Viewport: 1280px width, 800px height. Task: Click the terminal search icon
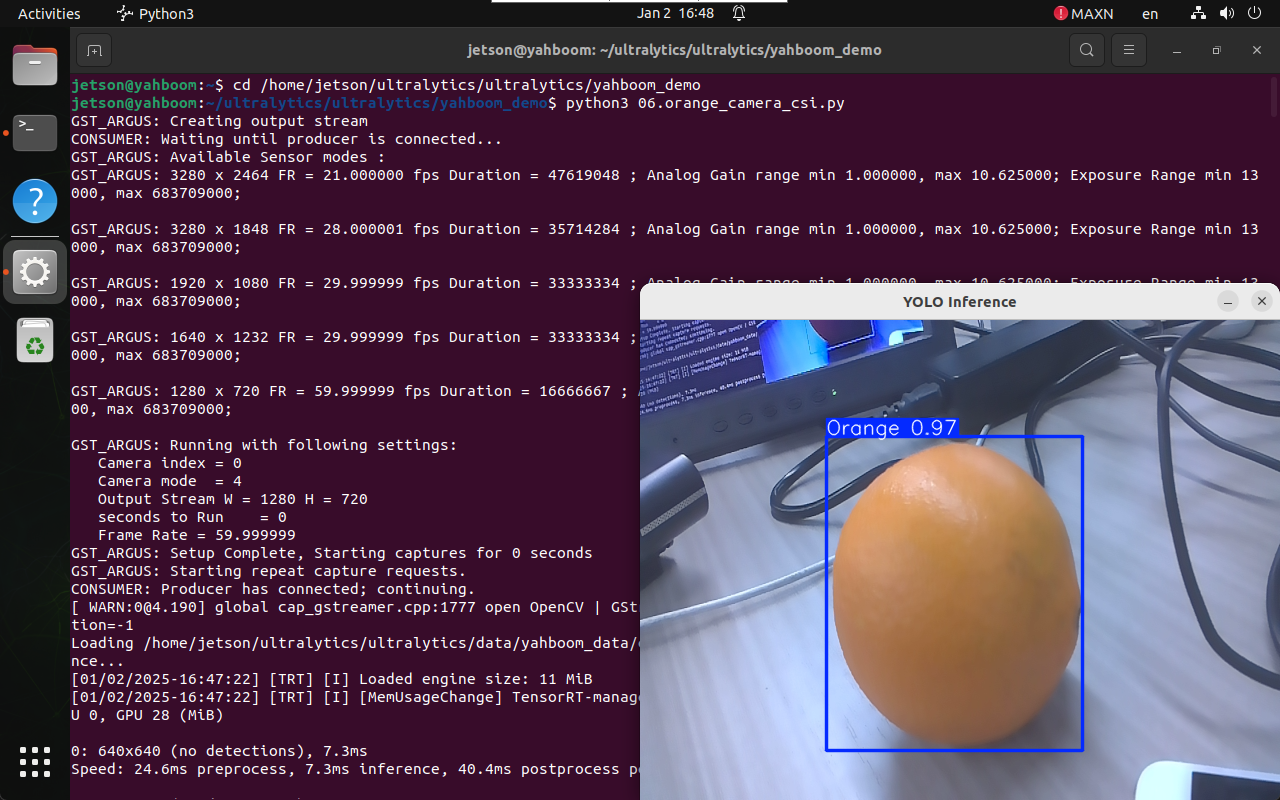1086,50
